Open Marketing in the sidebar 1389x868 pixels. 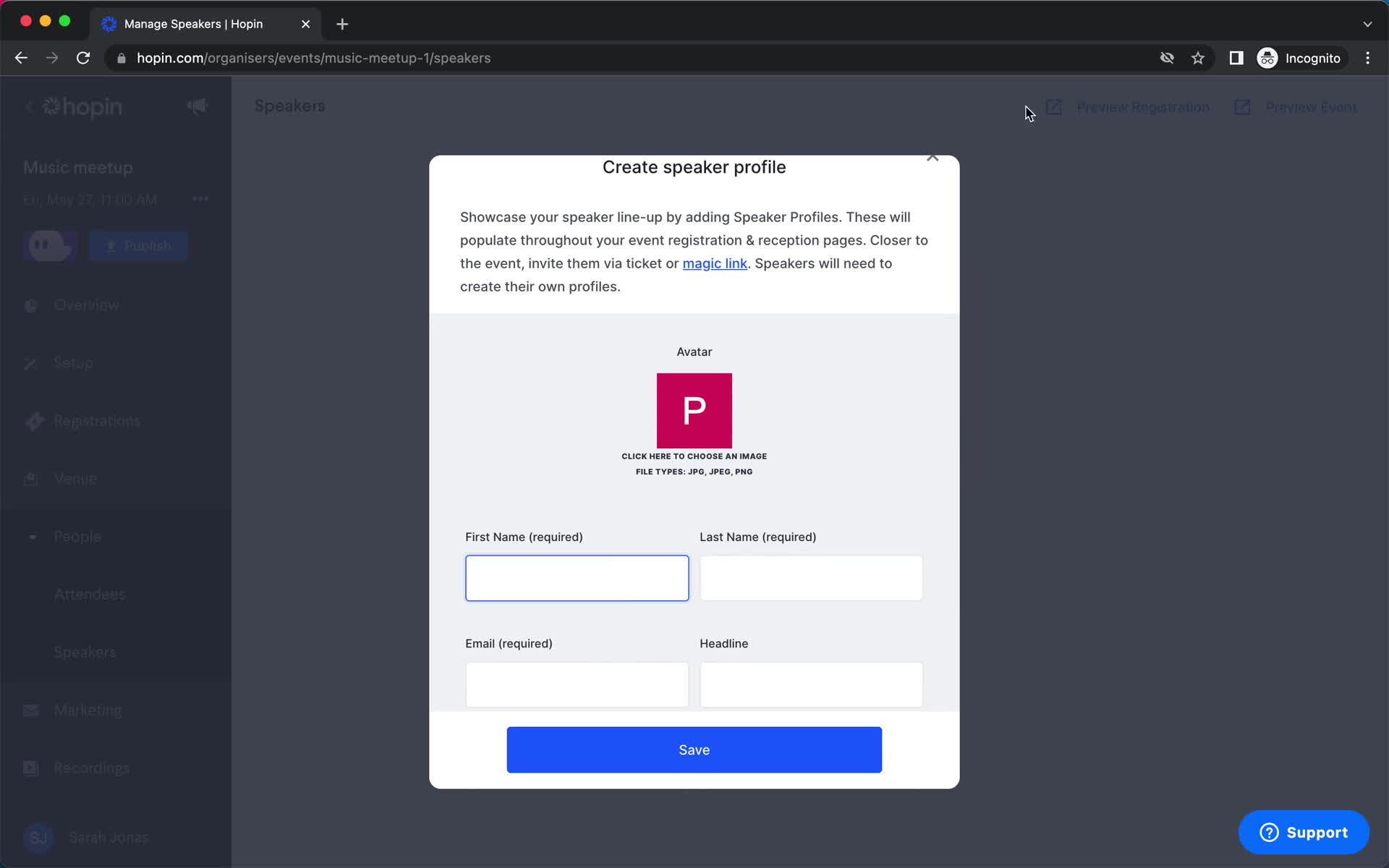click(88, 710)
